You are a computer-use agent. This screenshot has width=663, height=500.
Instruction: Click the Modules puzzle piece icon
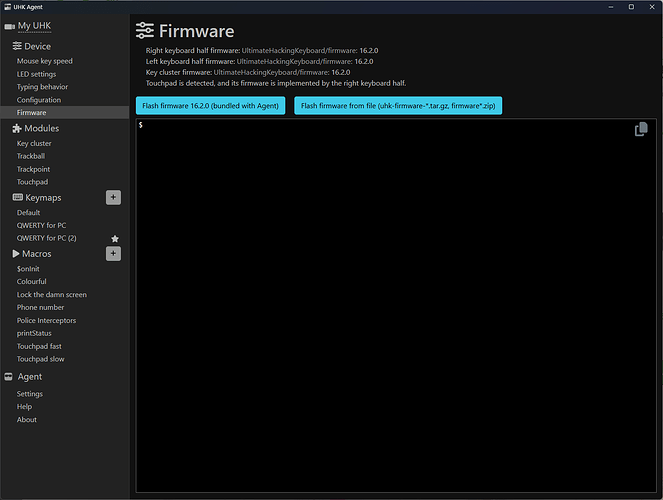coord(16,129)
